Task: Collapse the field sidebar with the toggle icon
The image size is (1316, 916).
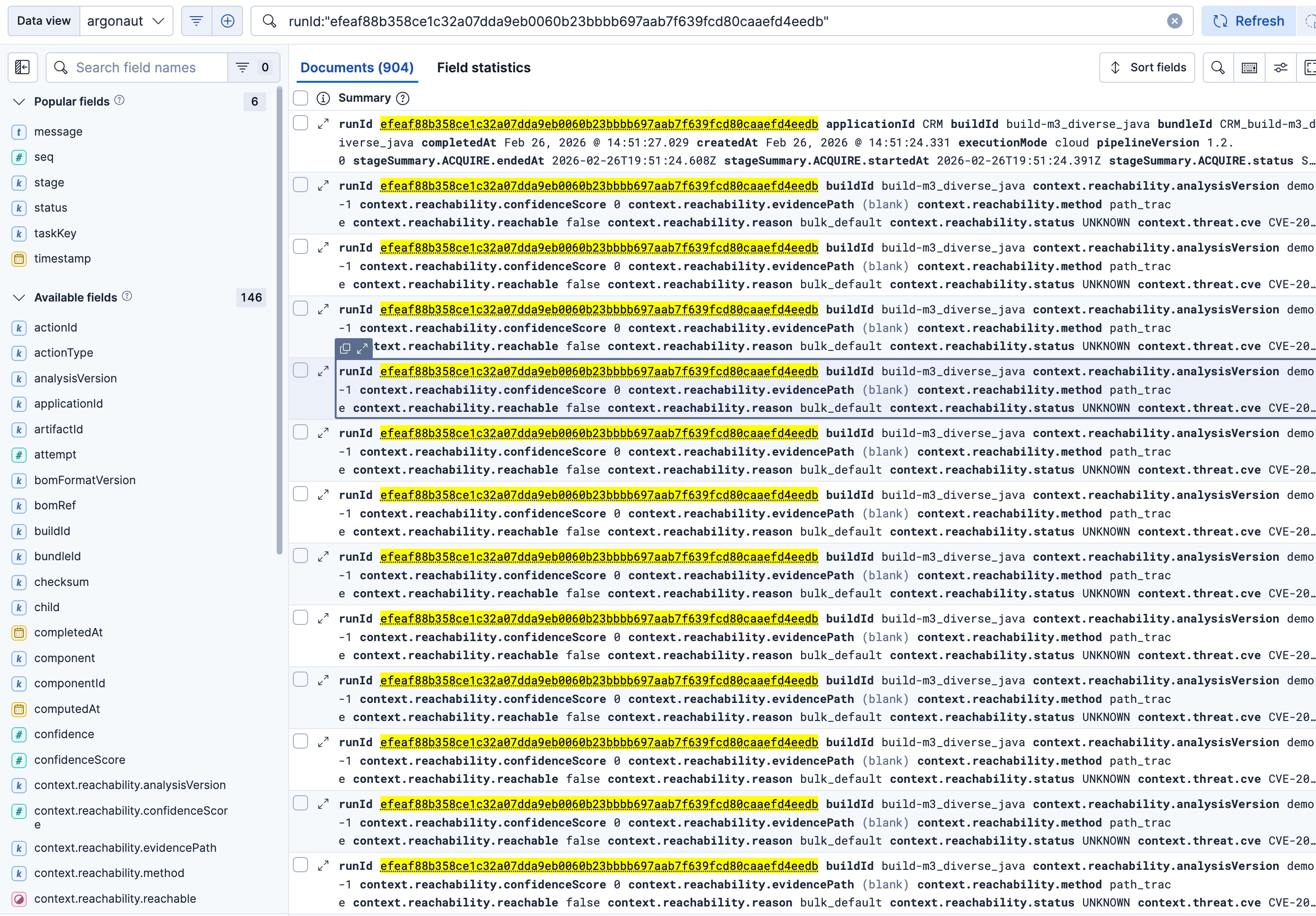Action: [x=22, y=68]
